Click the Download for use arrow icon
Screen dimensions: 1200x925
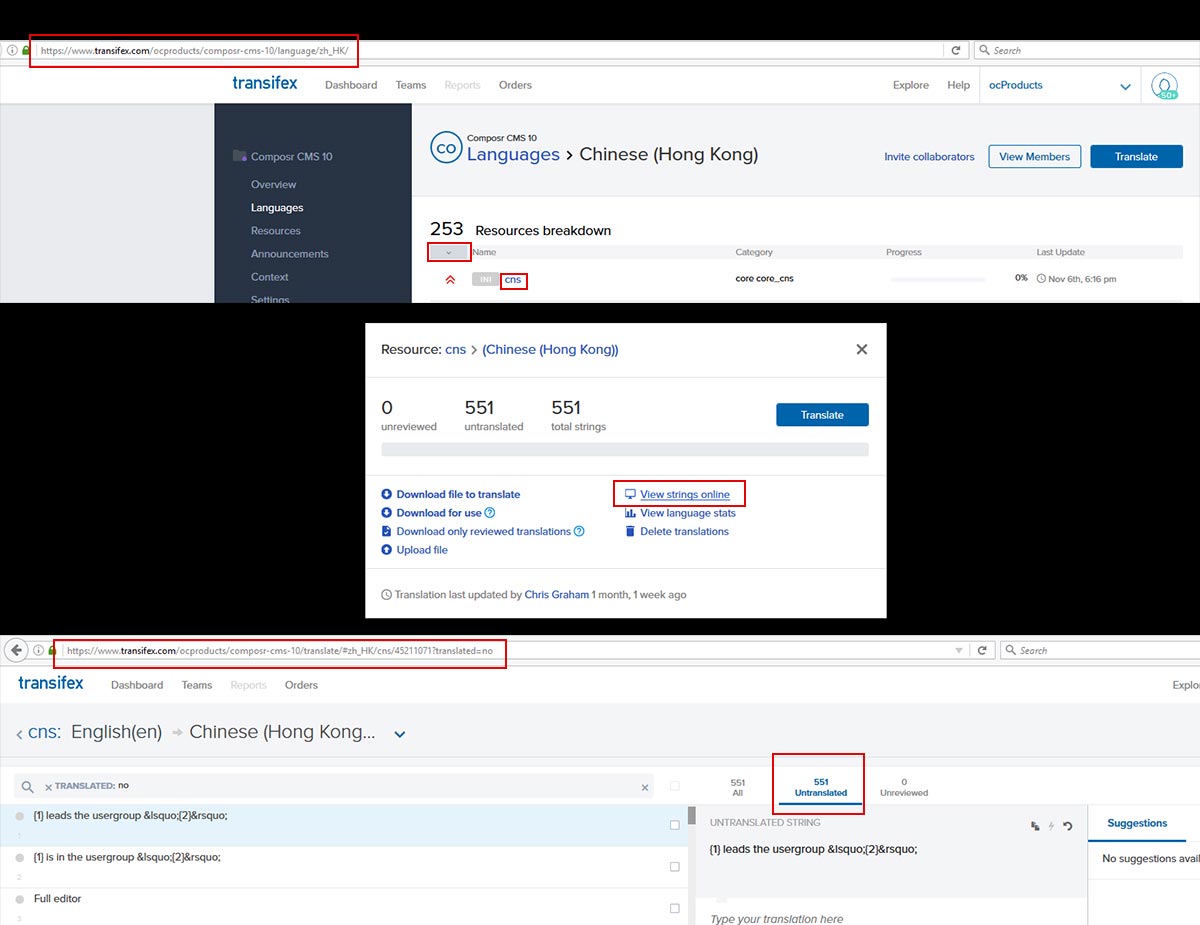387,513
